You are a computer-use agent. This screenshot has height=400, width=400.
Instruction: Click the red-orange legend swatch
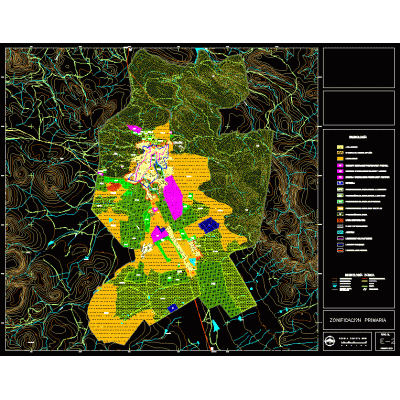pyautogui.click(x=340, y=220)
